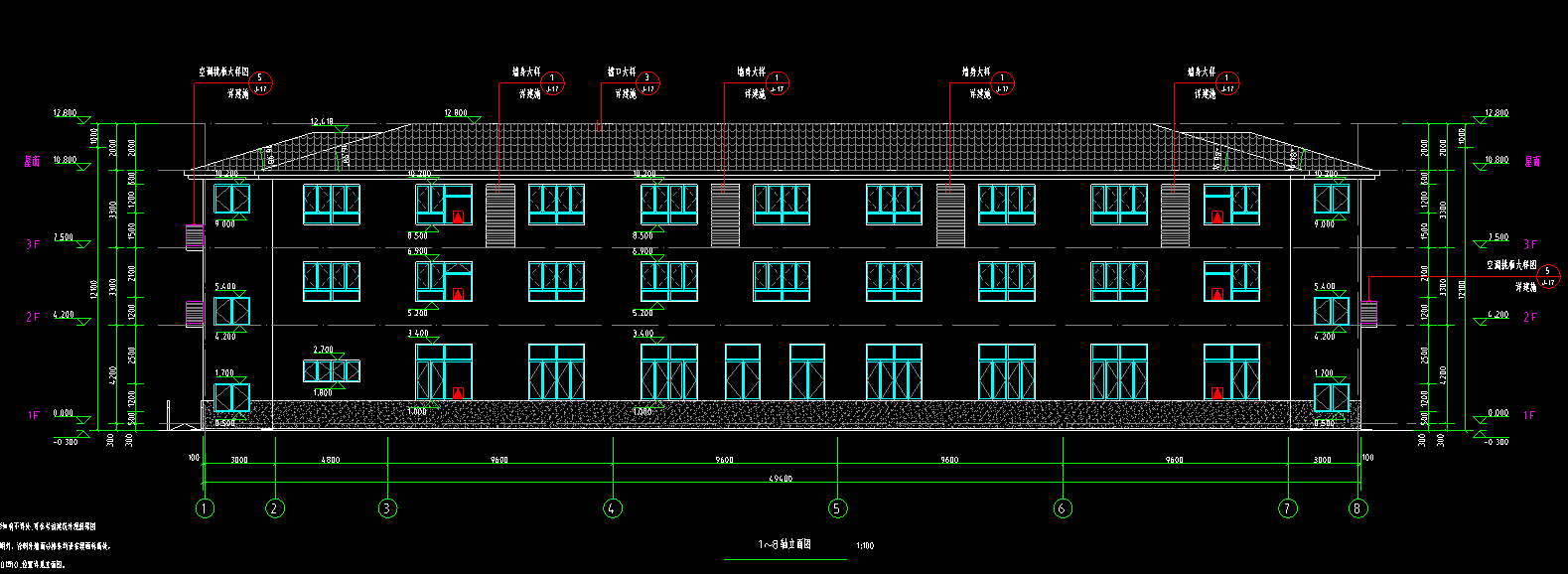Click the -0.300 elevation marker at bottom right
The height and width of the screenshot is (574, 1568).
1496,441
